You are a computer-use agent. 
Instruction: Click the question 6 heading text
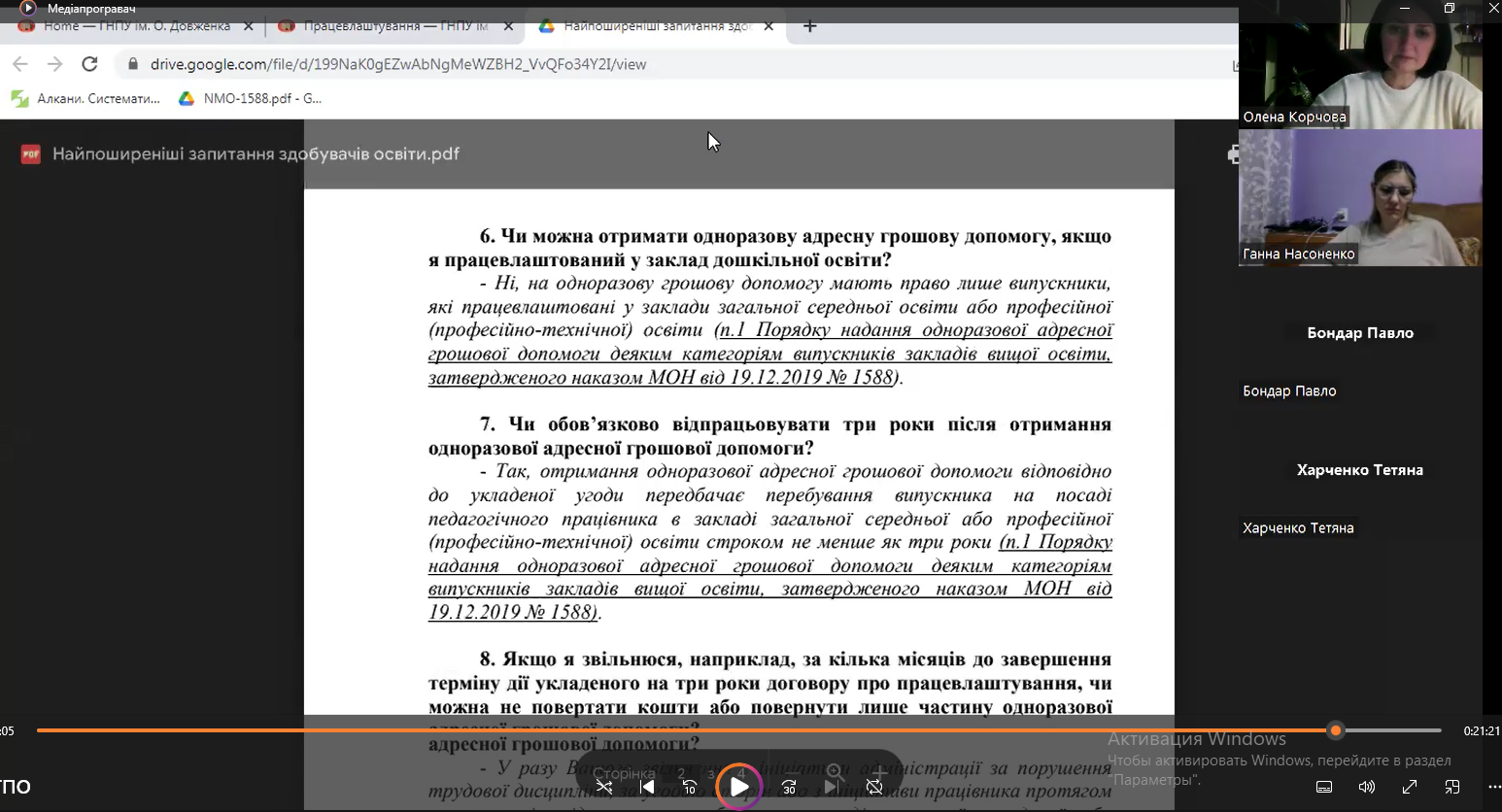coord(769,248)
